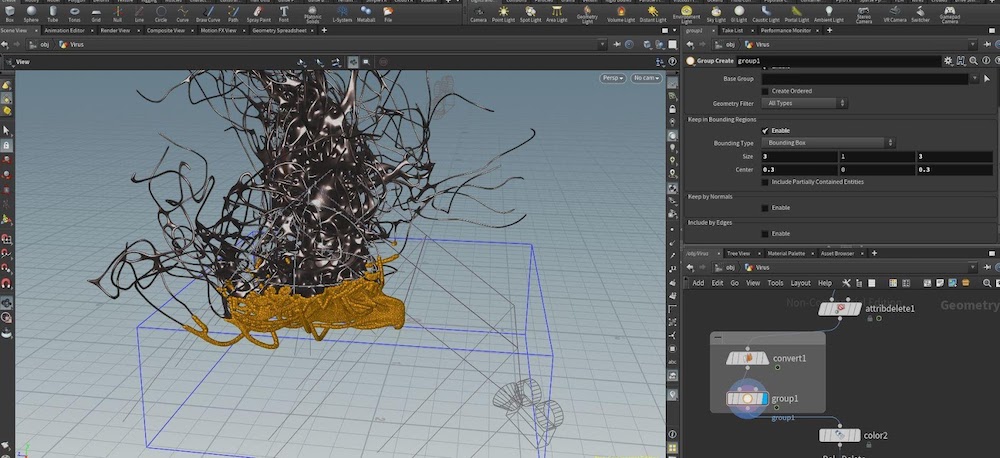The height and width of the screenshot is (458, 1000).
Task: Open the Layout menu in network editor
Action: (x=800, y=283)
